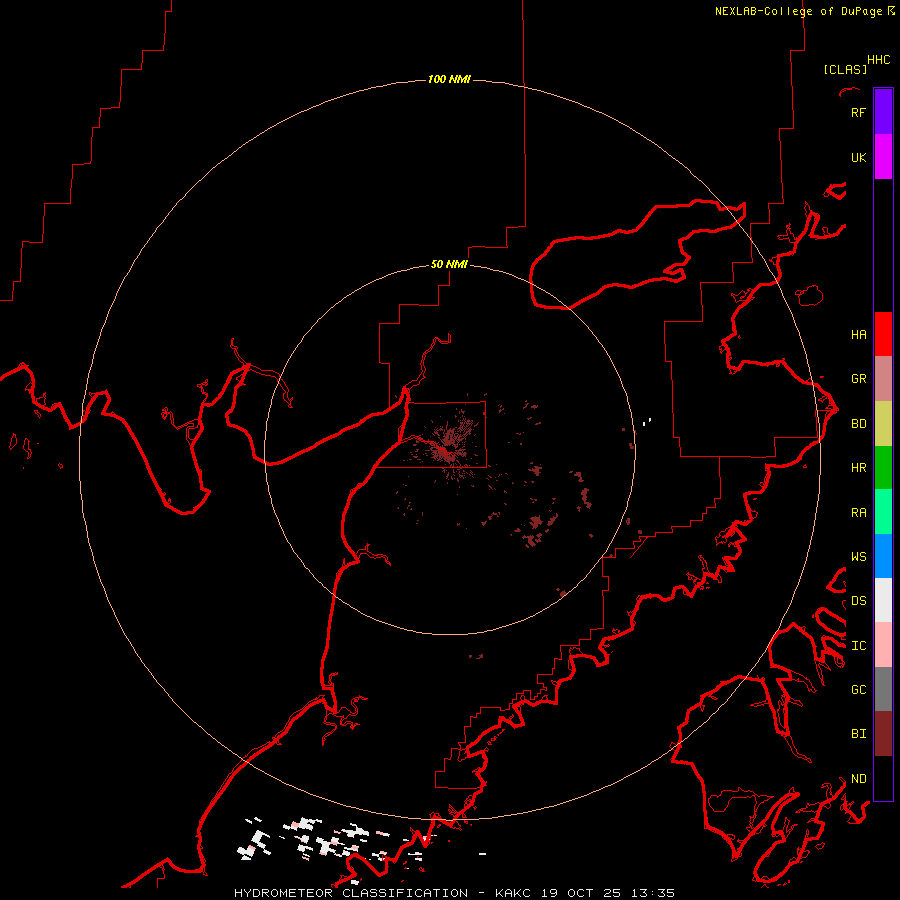Click the DS white legend swatch

(883, 600)
